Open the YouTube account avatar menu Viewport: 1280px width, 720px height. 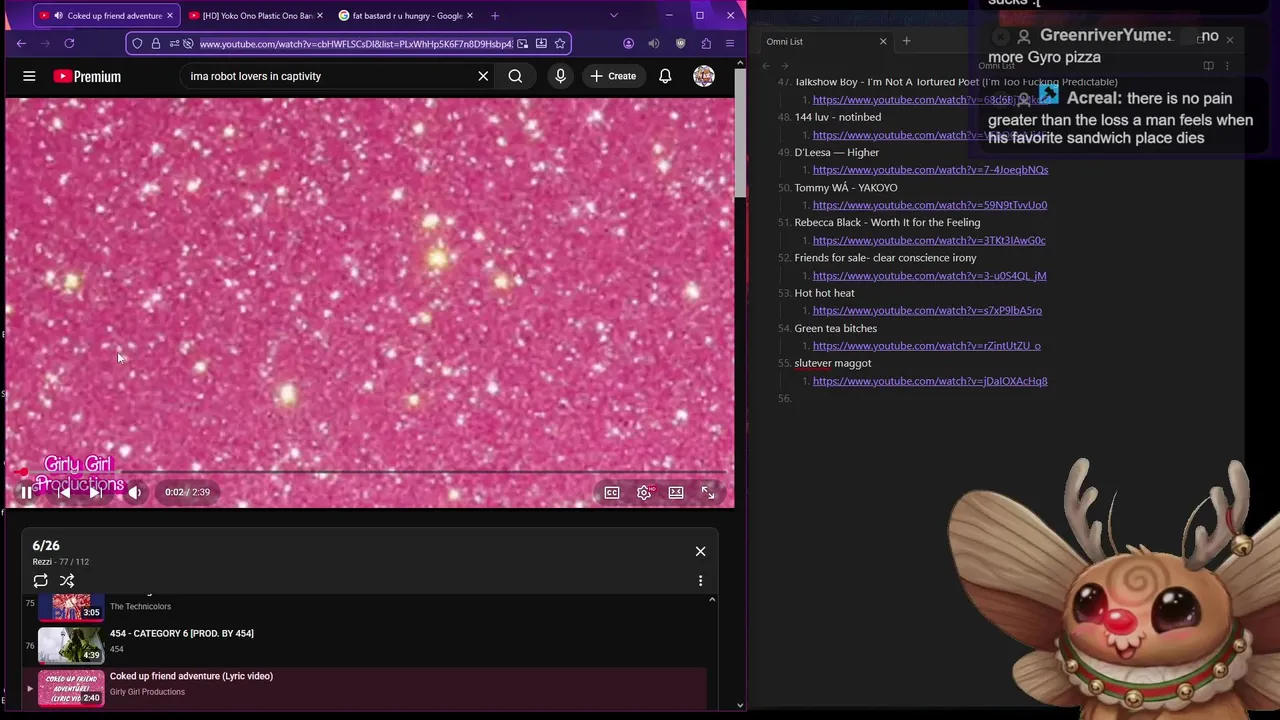[x=704, y=76]
